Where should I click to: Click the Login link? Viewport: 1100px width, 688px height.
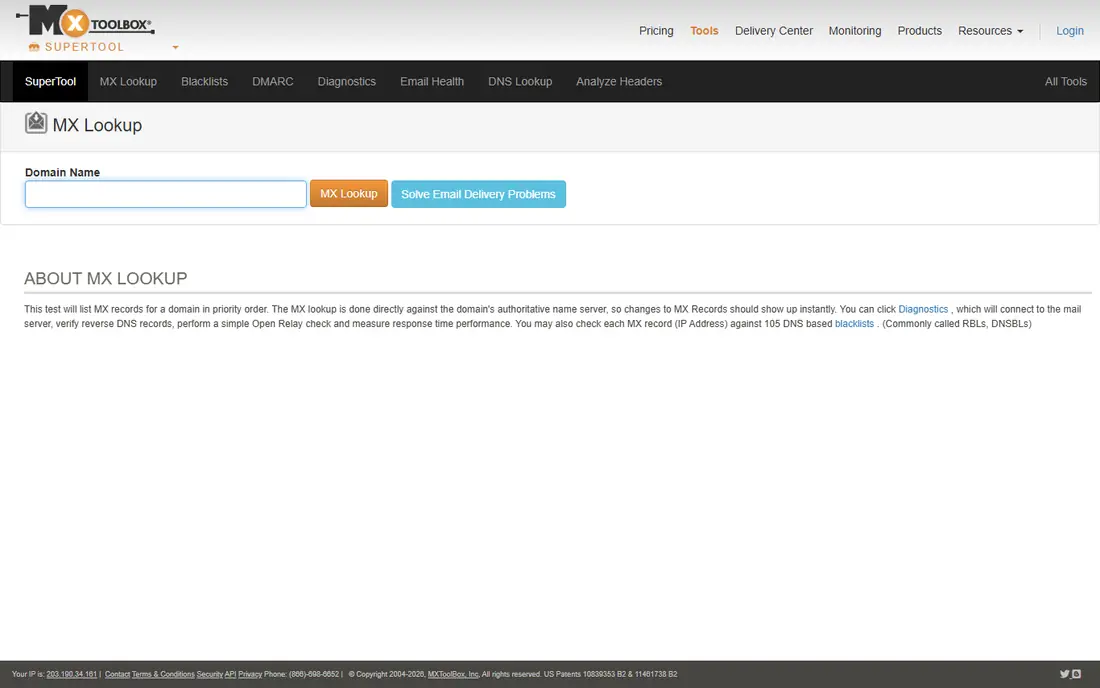point(1070,31)
